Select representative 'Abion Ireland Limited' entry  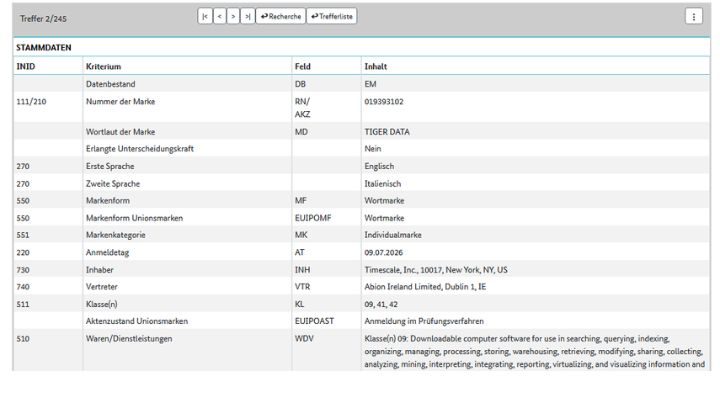[x=425, y=287]
